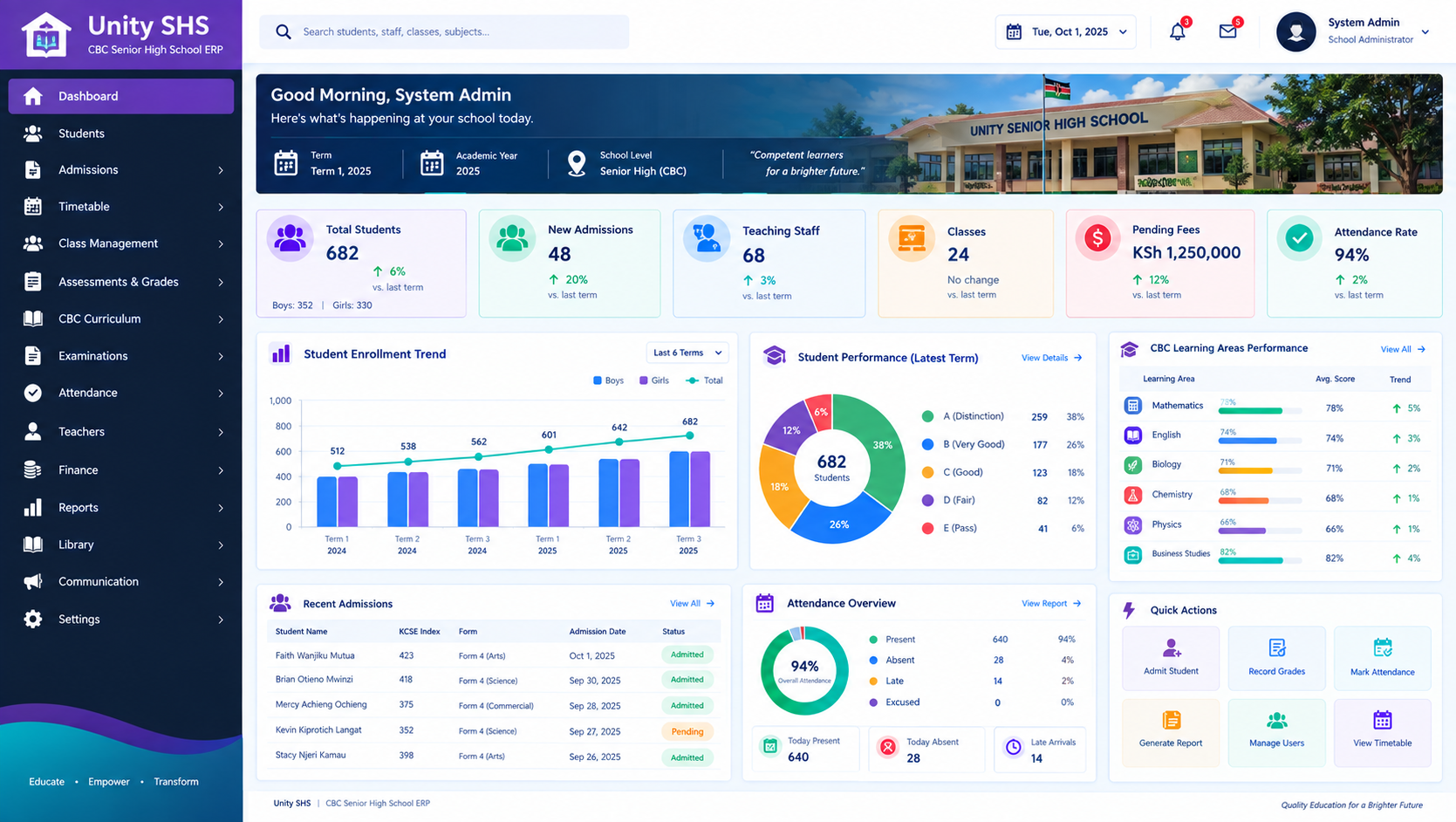
Task: Click the English score progress bar
Action: (x=1260, y=441)
